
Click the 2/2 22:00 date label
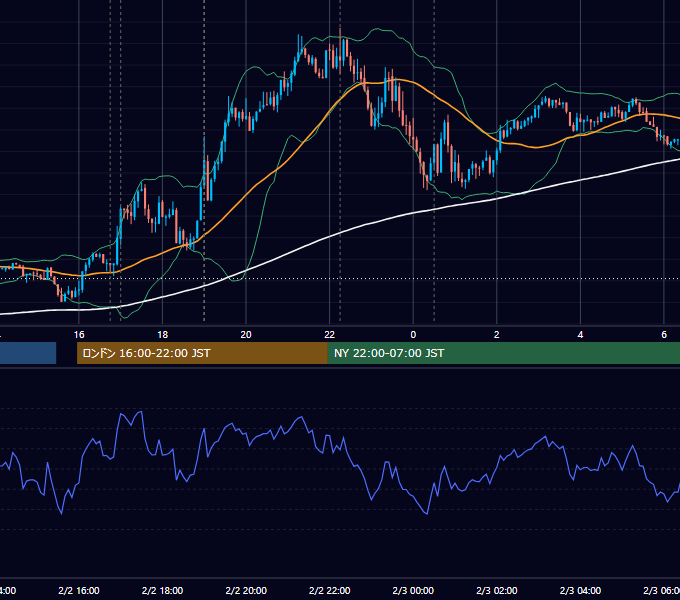pos(330,590)
